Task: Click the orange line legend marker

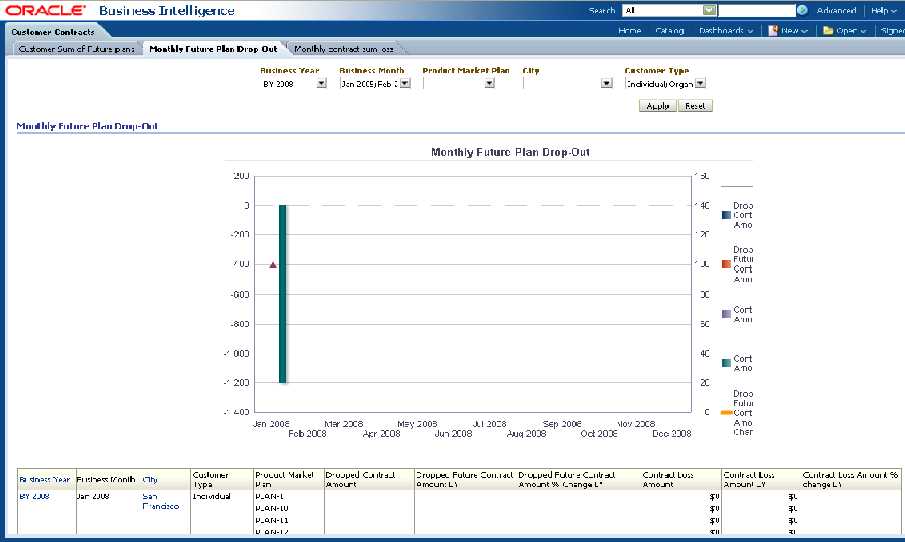Action: 727,413
